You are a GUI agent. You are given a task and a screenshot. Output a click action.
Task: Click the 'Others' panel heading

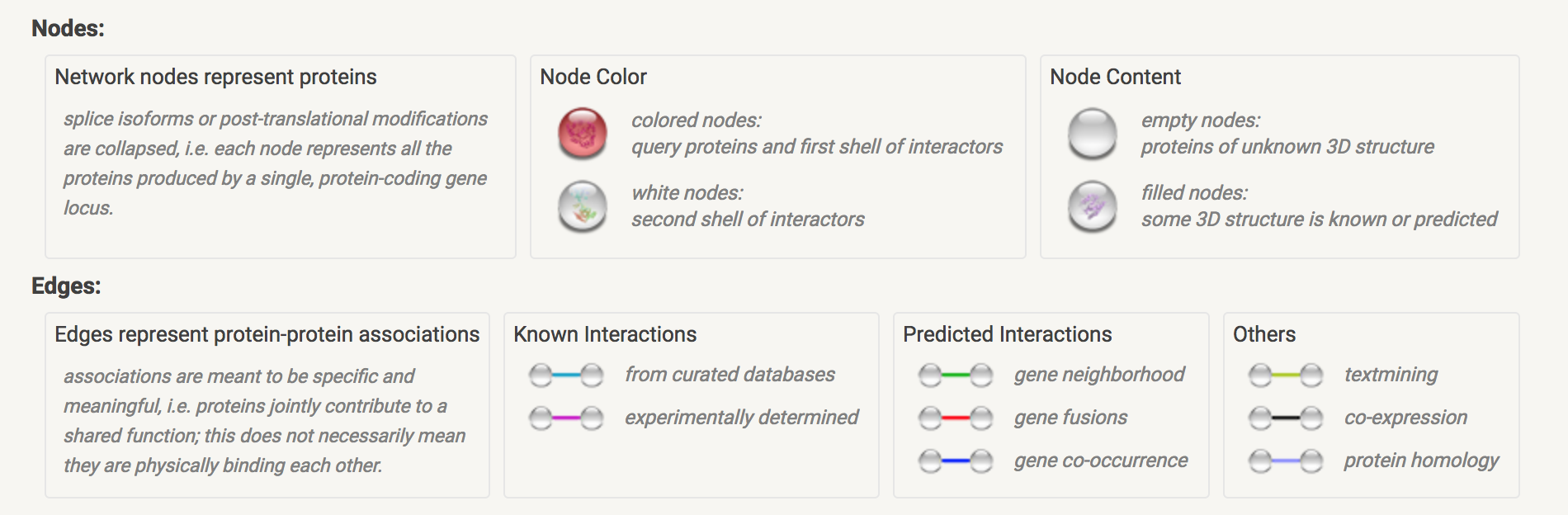pos(1264,334)
